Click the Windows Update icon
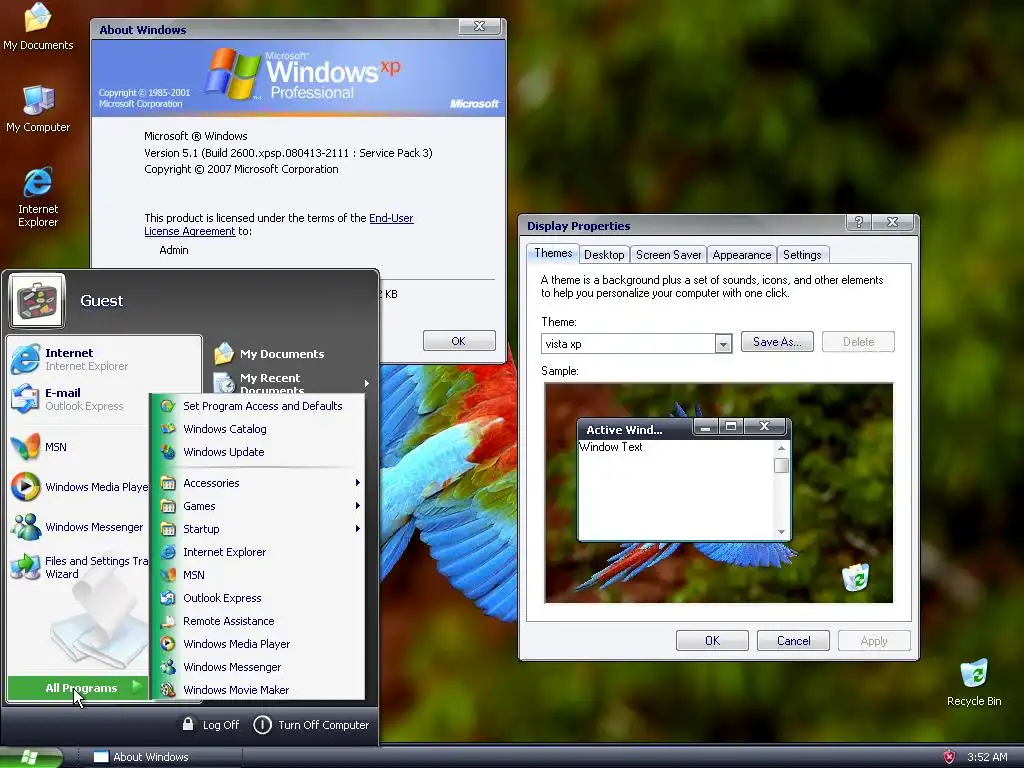 [x=168, y=451]
